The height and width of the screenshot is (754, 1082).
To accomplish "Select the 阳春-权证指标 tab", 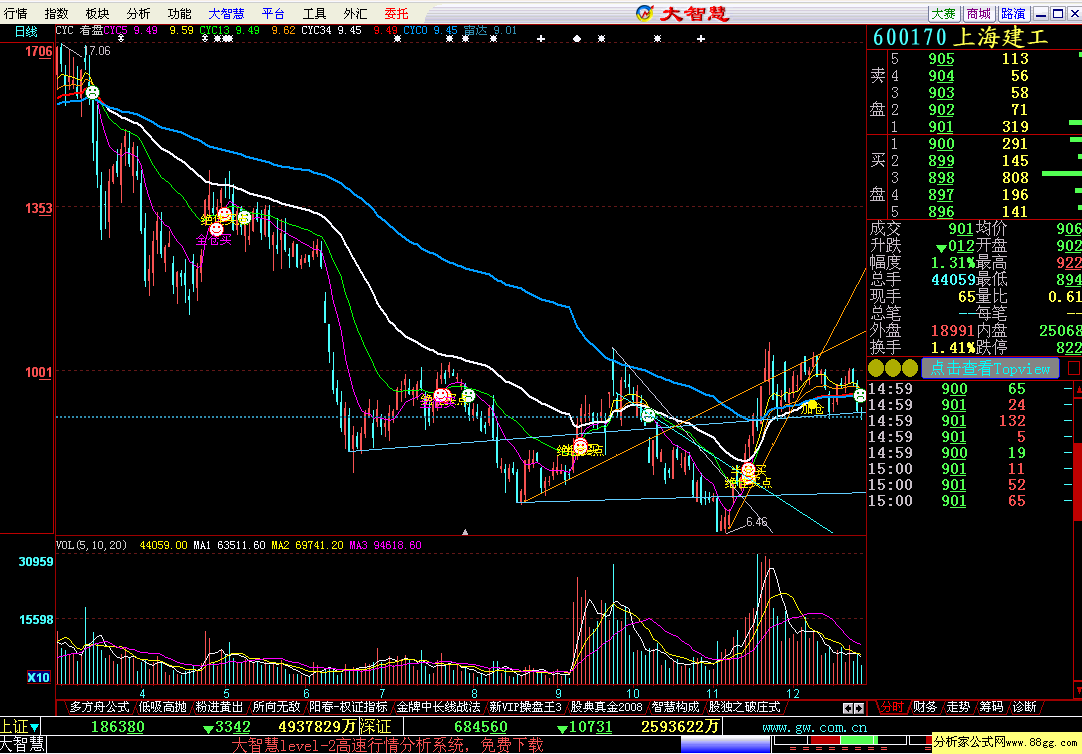I will (x=348, y=707).
